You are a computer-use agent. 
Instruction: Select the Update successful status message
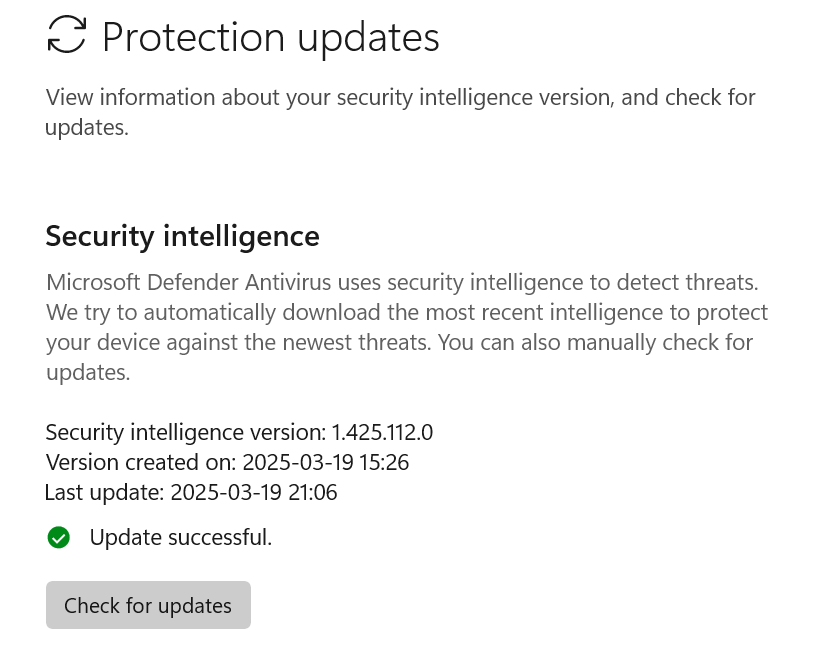tap(180, 537)
